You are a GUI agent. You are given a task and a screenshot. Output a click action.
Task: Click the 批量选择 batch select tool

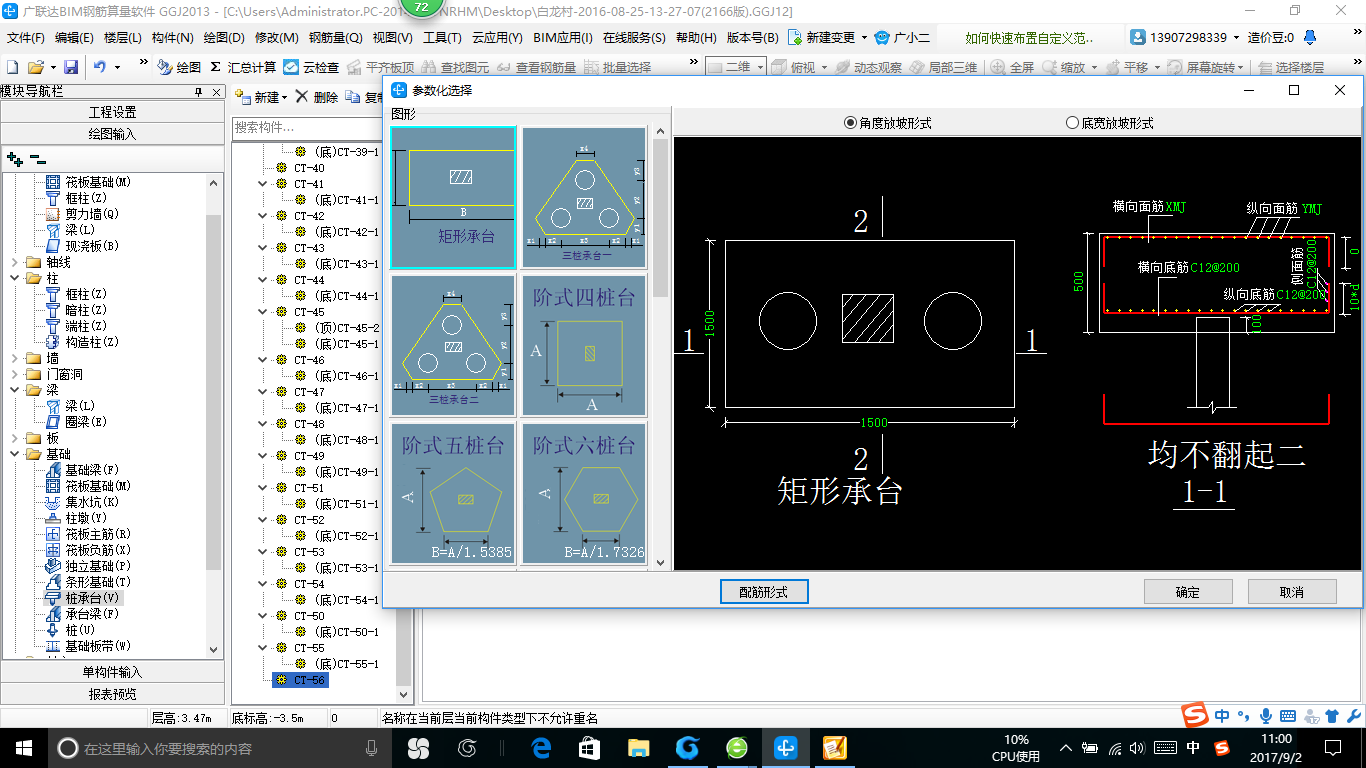pos(617,67)
